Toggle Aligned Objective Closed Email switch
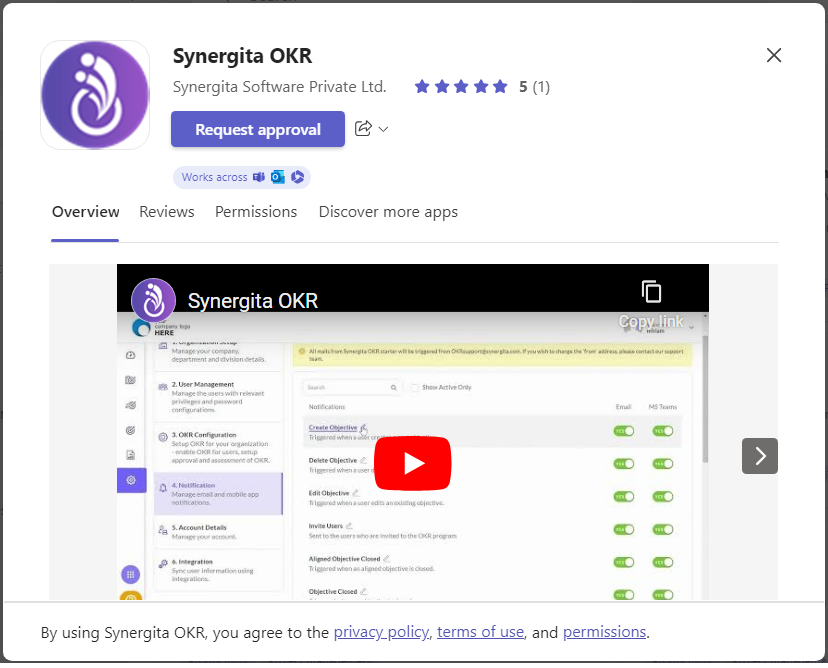Viewport: 828px width, 668px height. point(624,562)
